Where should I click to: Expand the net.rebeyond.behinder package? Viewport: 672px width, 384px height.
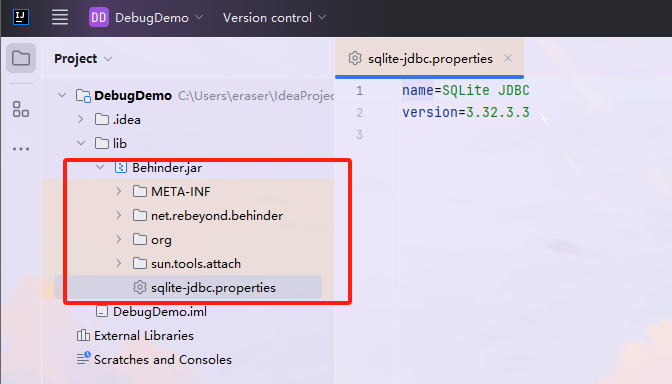(x=119, y=215)
